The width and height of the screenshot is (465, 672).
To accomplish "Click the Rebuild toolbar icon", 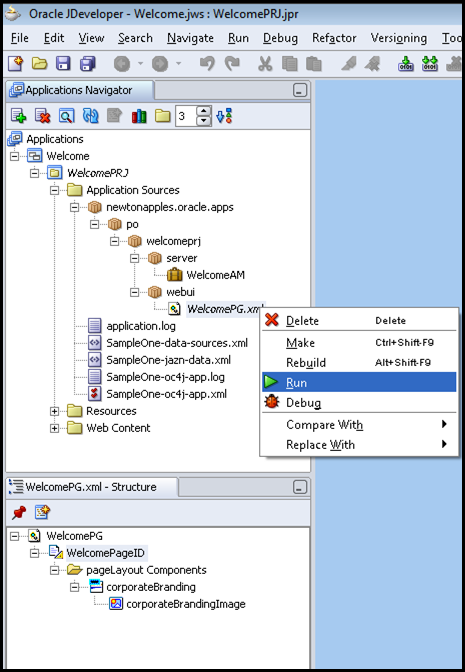I will (430, 64).
